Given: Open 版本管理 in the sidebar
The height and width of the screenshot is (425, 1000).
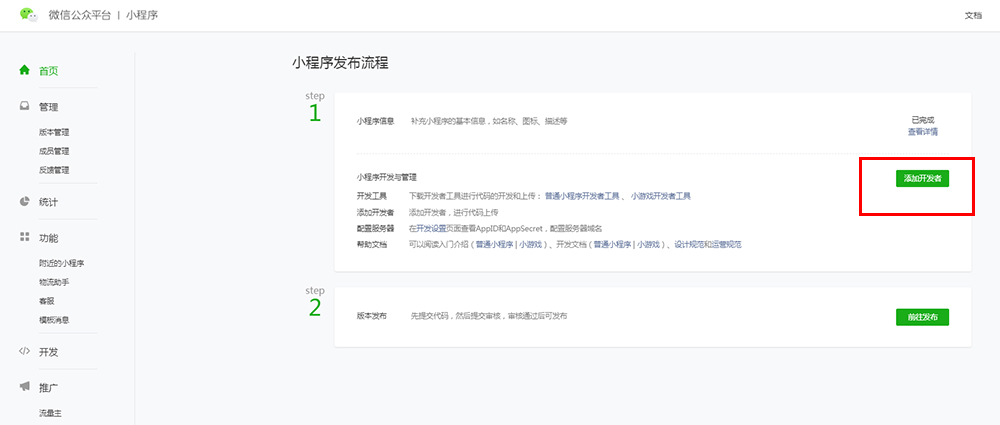Looking at the screenshot, I should 54,132.
